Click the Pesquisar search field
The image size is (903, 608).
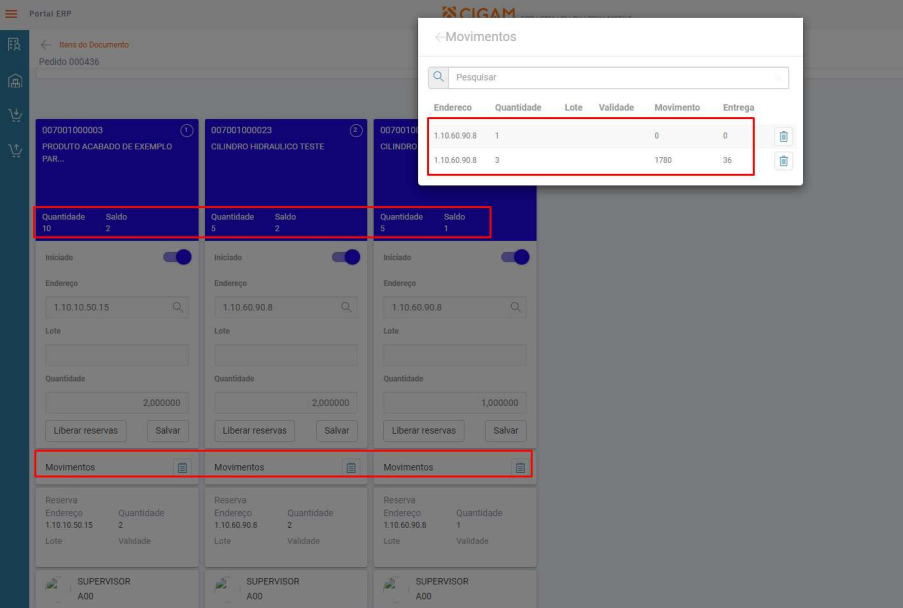point(618,77)
